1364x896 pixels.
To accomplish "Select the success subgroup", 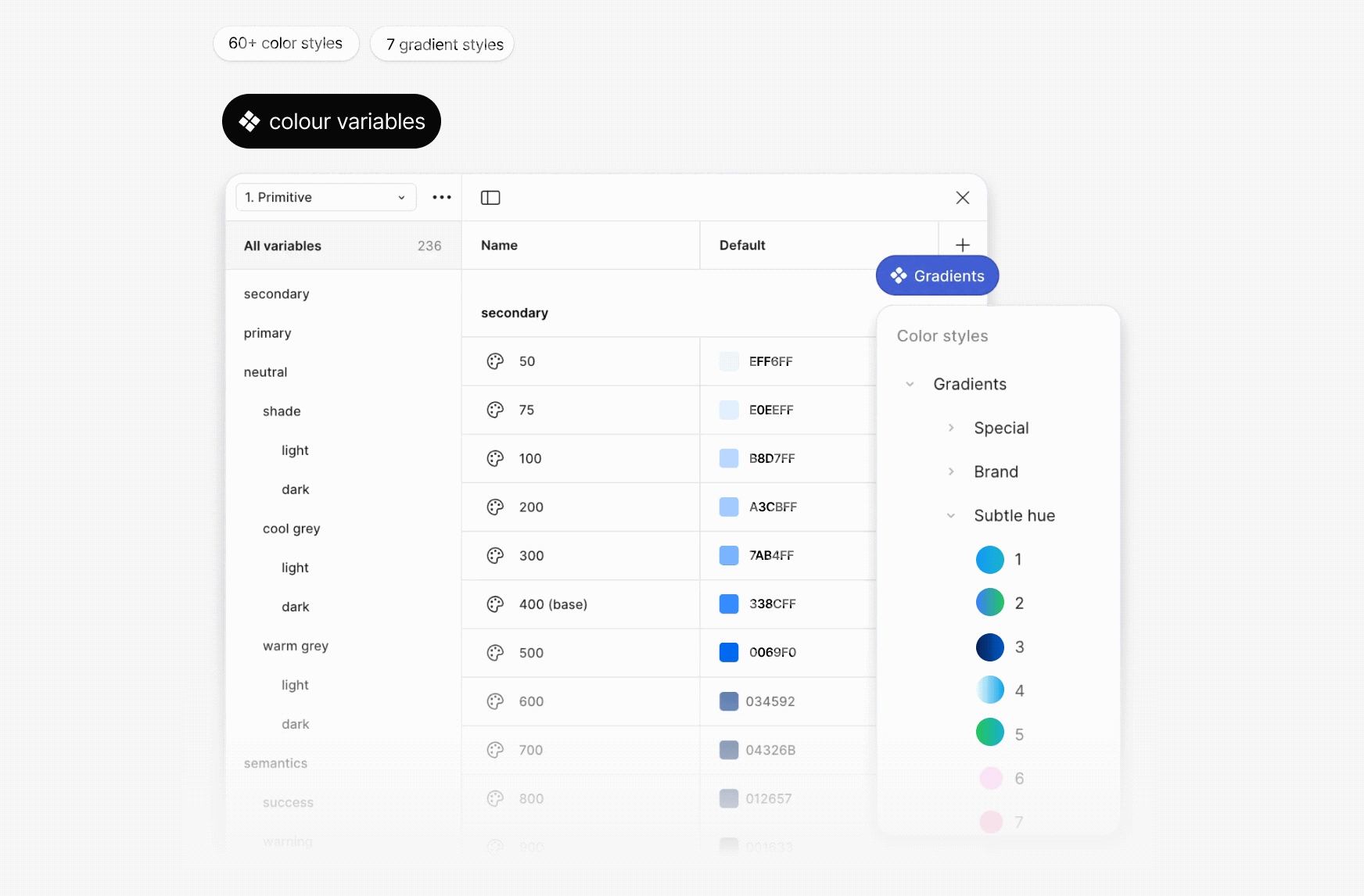I will [288, 802].
